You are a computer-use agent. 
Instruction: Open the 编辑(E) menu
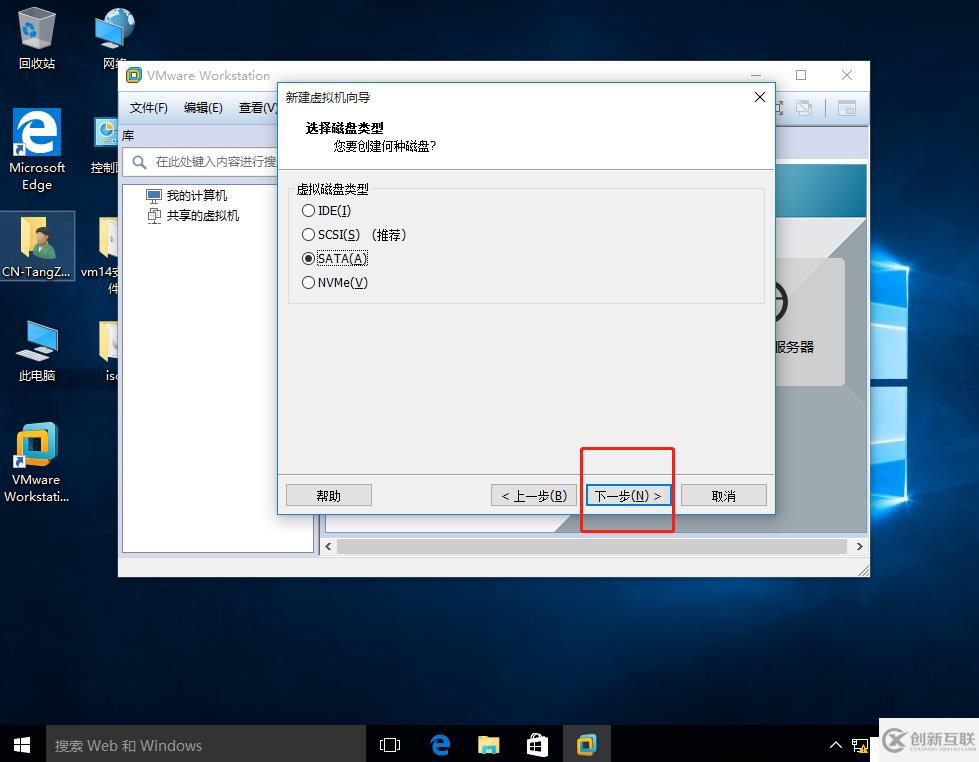(203, 108)
